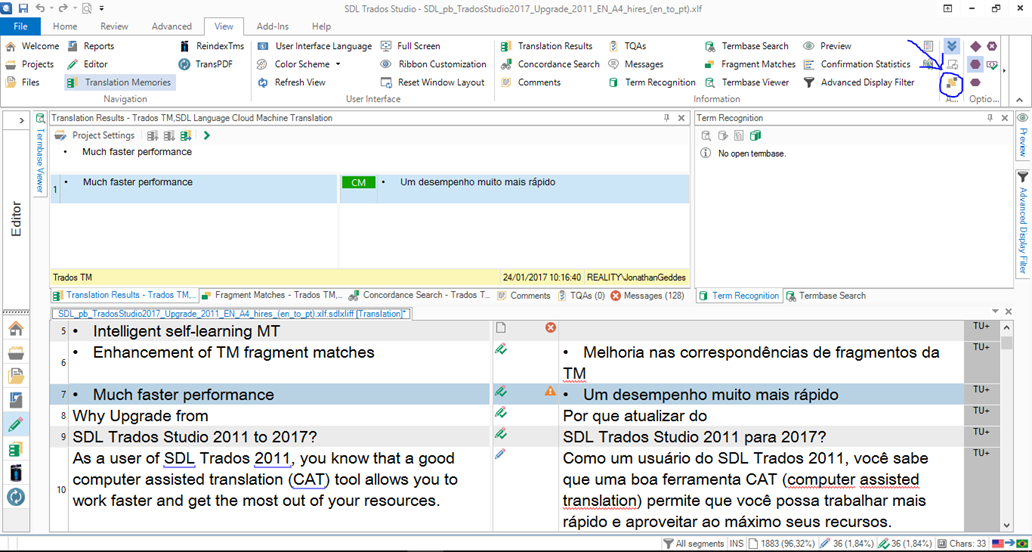
Task: Click the yellow squares icon in ribbon
Action: point(951,82)
